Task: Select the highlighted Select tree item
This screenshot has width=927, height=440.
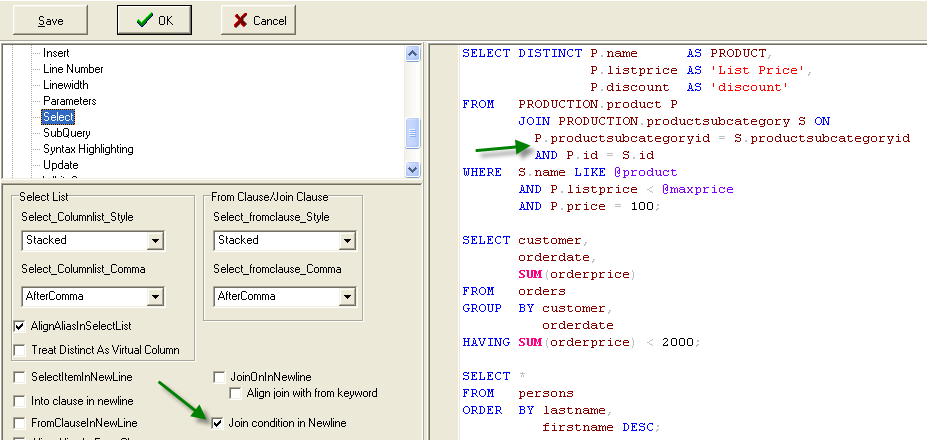Action: 58,117
